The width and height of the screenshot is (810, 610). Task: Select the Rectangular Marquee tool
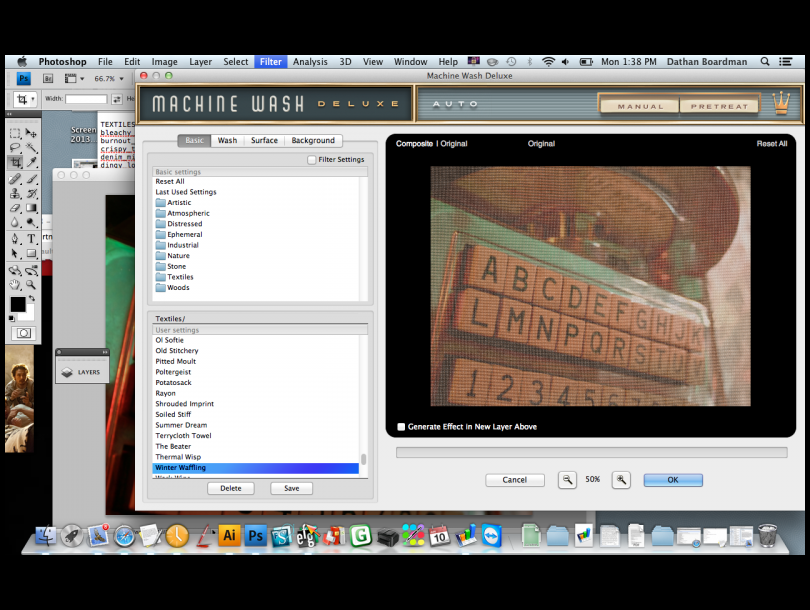15,133
